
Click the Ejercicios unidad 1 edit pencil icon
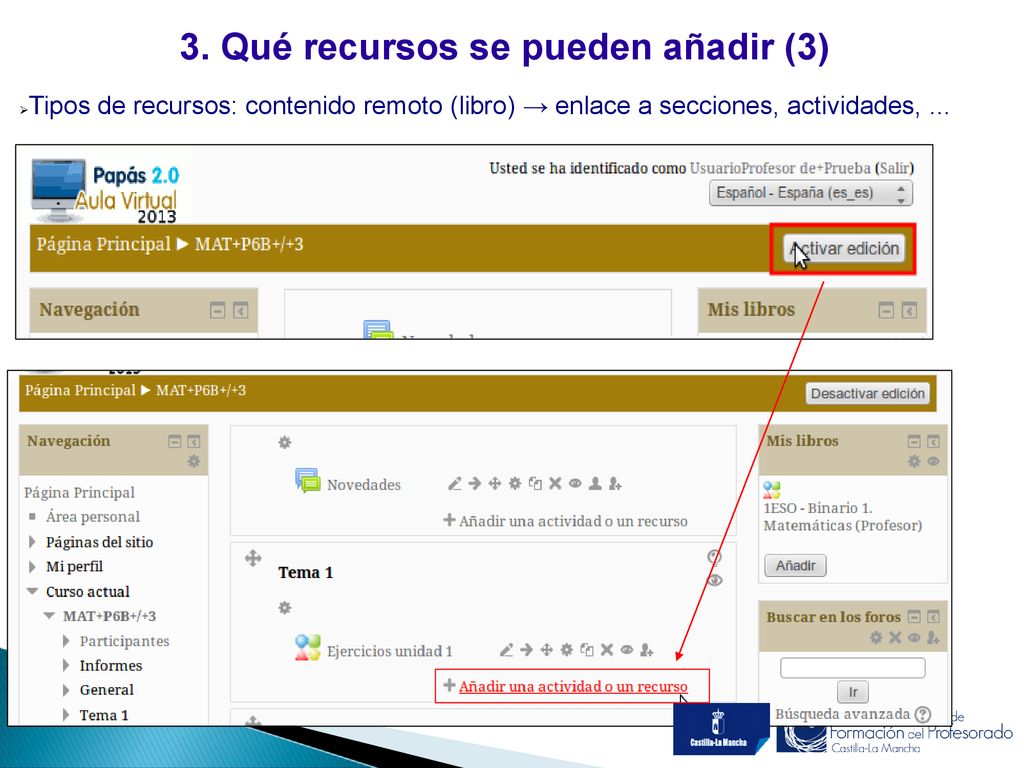coord(506,650)
